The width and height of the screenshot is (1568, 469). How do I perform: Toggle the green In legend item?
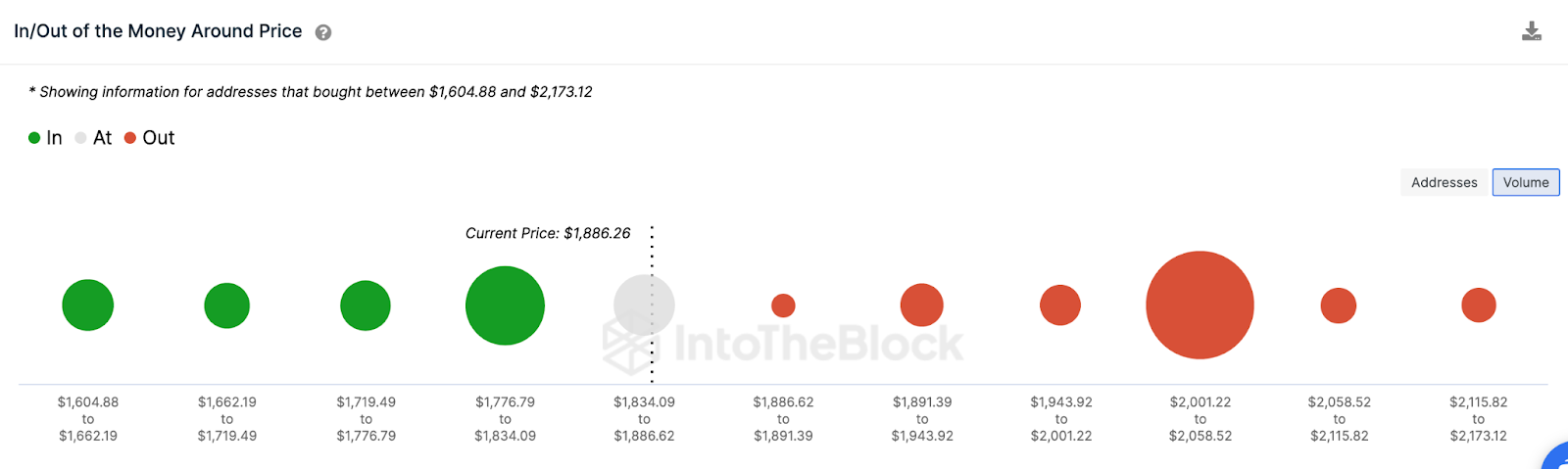coord(45,138)
